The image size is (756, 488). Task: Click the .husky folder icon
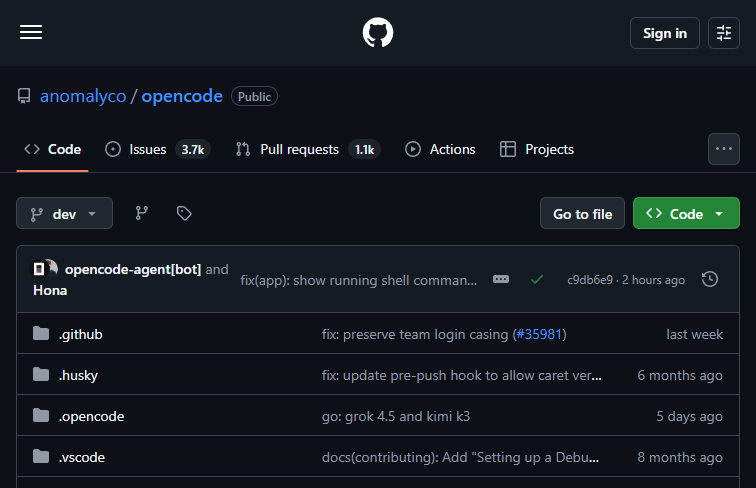coord(41,374)
